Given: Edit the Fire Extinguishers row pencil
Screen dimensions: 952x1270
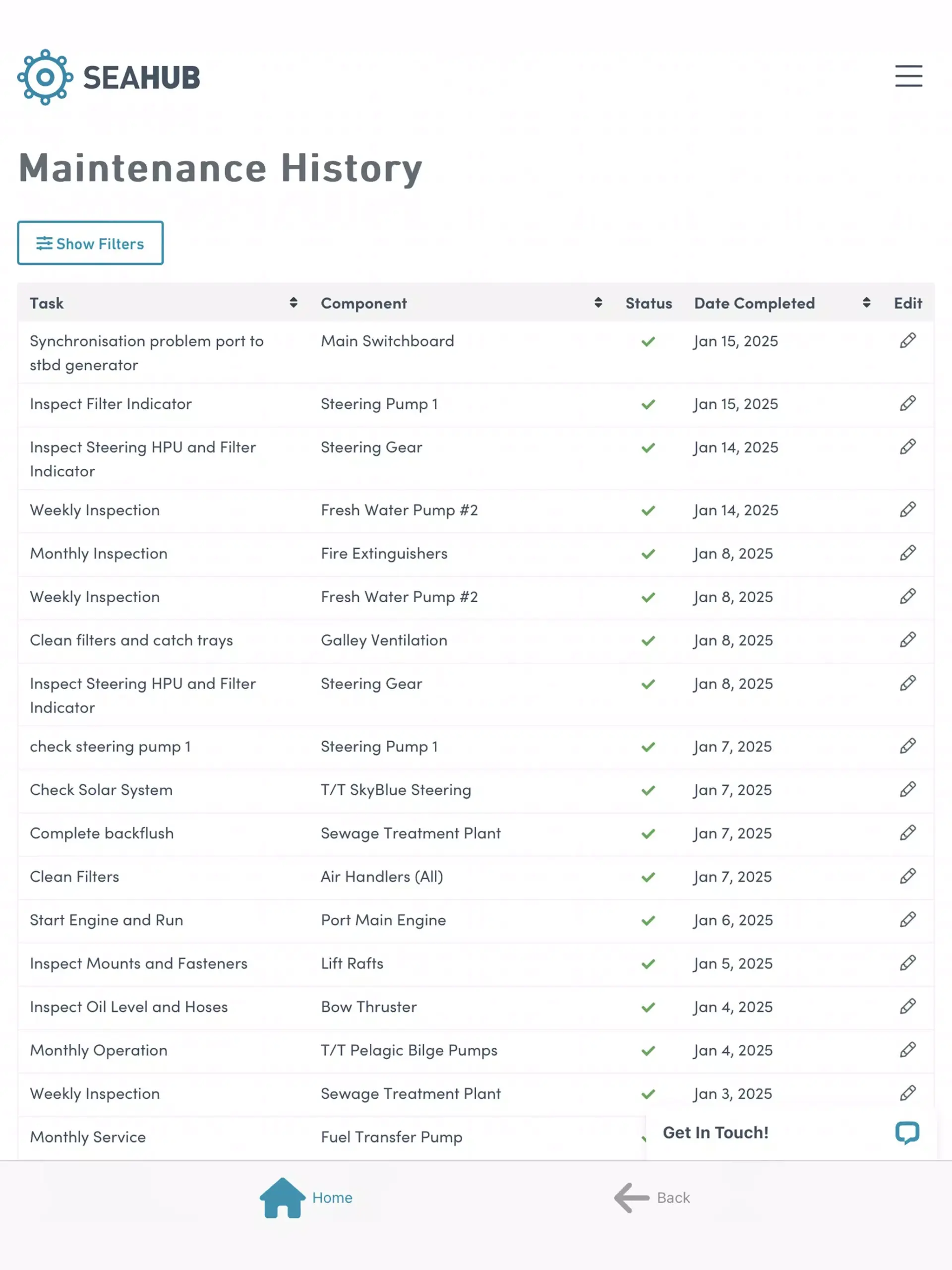Looking at the screenshot, I should click(x=907, y=553).
